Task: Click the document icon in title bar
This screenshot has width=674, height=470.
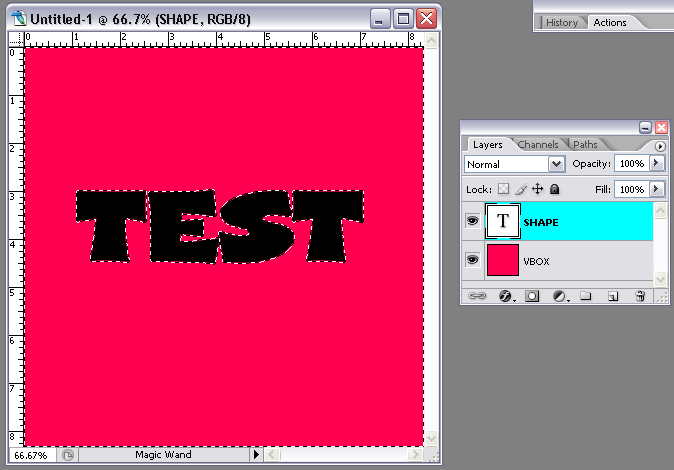Action: pos(19,18)
